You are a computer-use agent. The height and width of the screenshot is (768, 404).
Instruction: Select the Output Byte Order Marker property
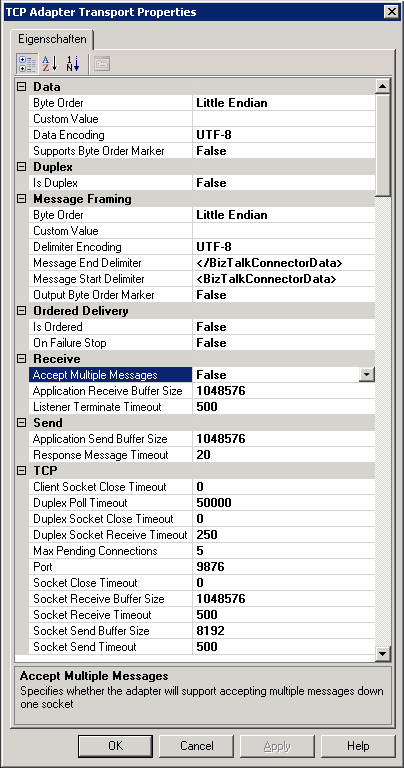click(x=111, y=295)
